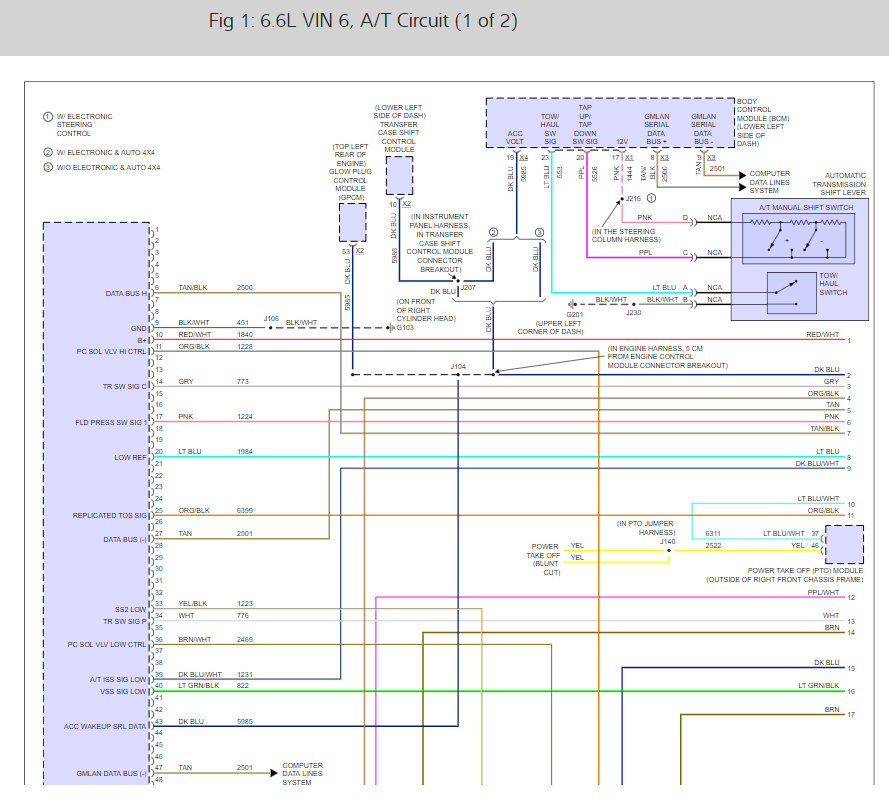Select the J106 splice point on BLK/WHT wire

(x=270, y=328)
